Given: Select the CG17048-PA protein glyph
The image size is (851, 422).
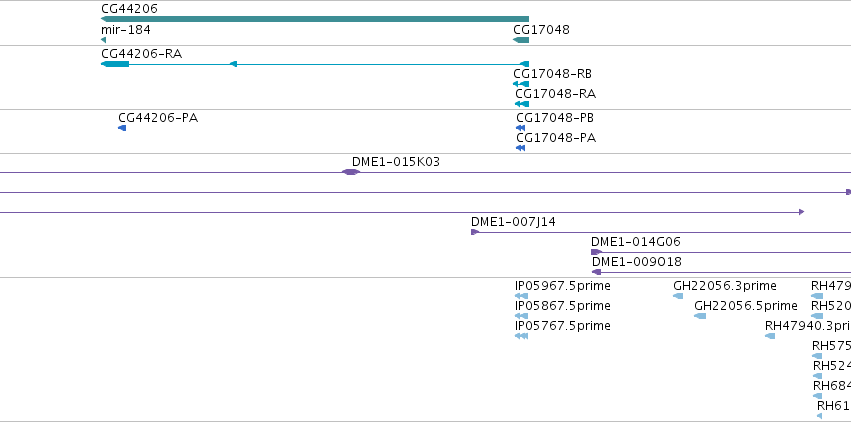Looking at the screenshot, I should pos(520,148).
